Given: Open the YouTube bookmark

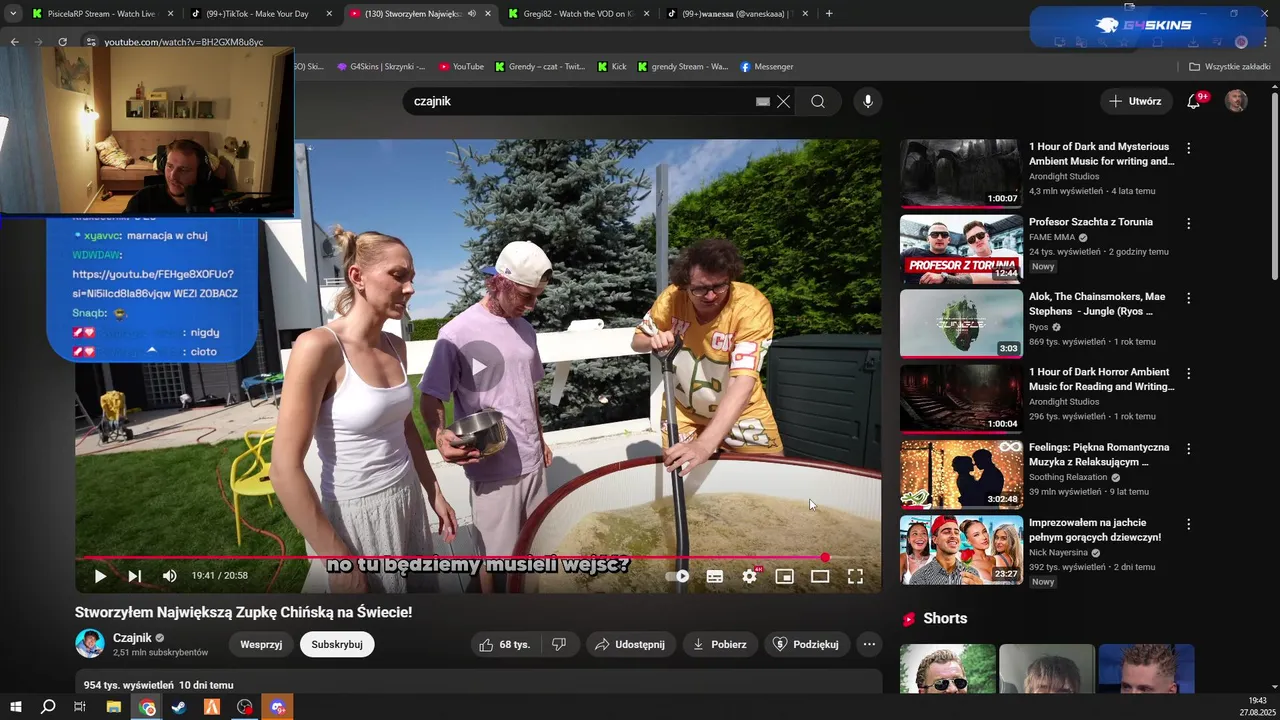Looking at the screenshot, I should point(461,67).
